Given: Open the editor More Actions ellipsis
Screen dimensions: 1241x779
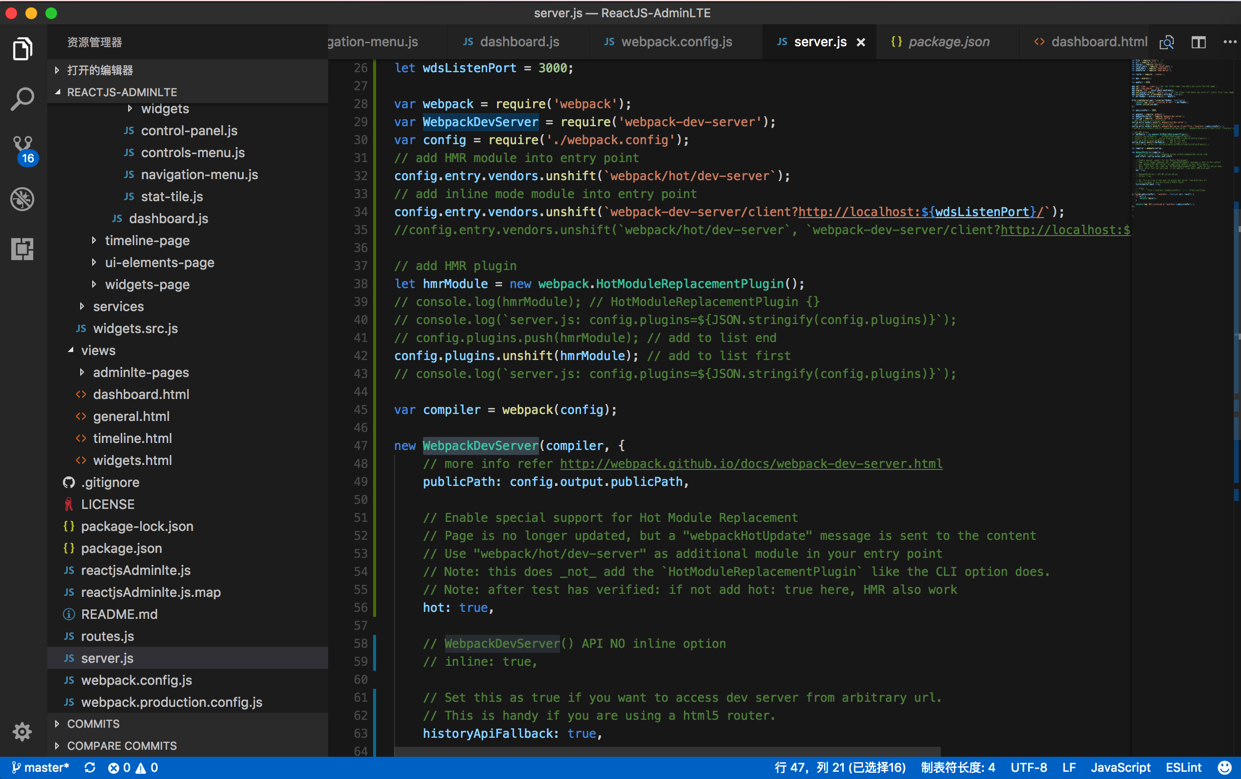Looking at the screenshot, I should [1229, 42].
